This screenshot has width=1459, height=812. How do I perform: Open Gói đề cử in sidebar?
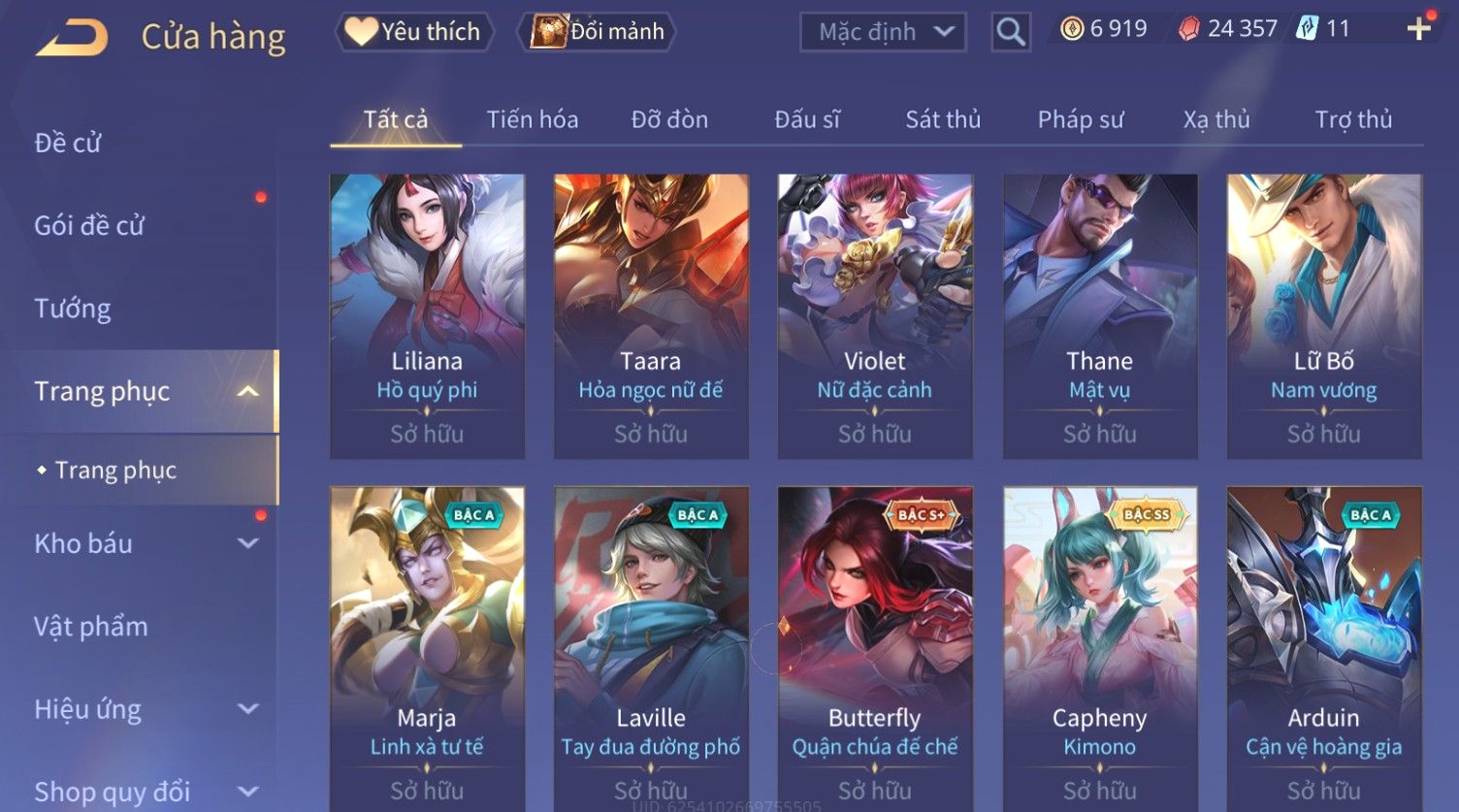(x=89, y=225)
